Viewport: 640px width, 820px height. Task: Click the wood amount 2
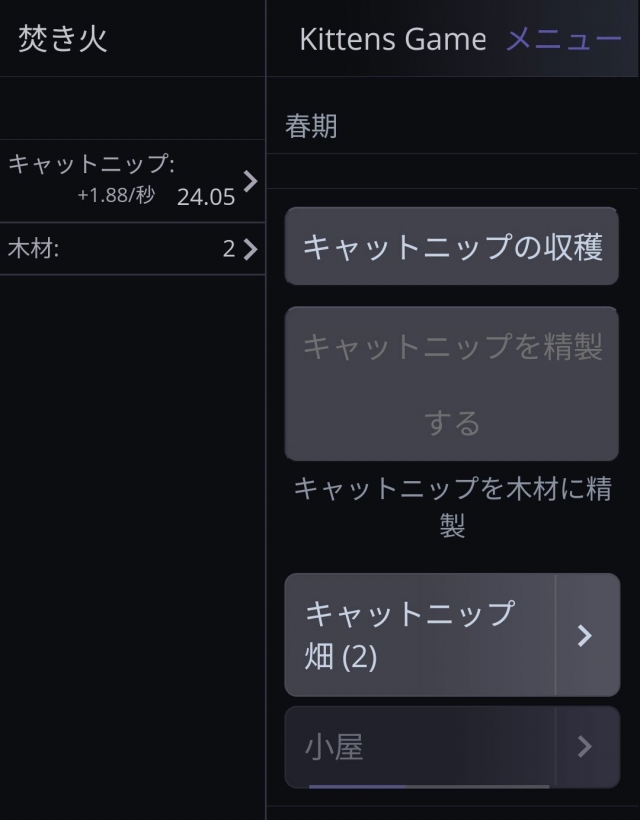pyautogui.click(x=228, y=249)
